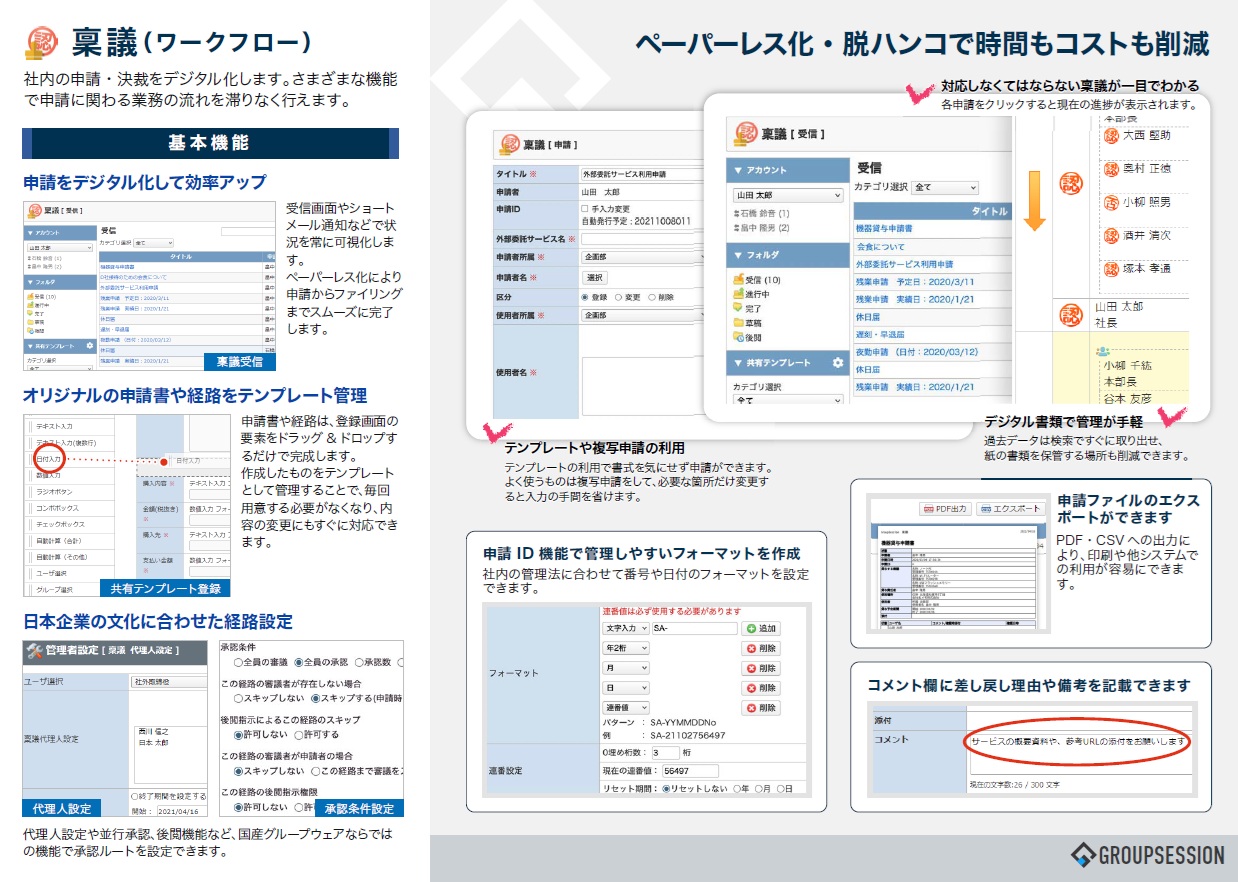The image size is (1238, 882).
Task: Open the 山田 太郎 account dropdown
Action: pos(789,195)
